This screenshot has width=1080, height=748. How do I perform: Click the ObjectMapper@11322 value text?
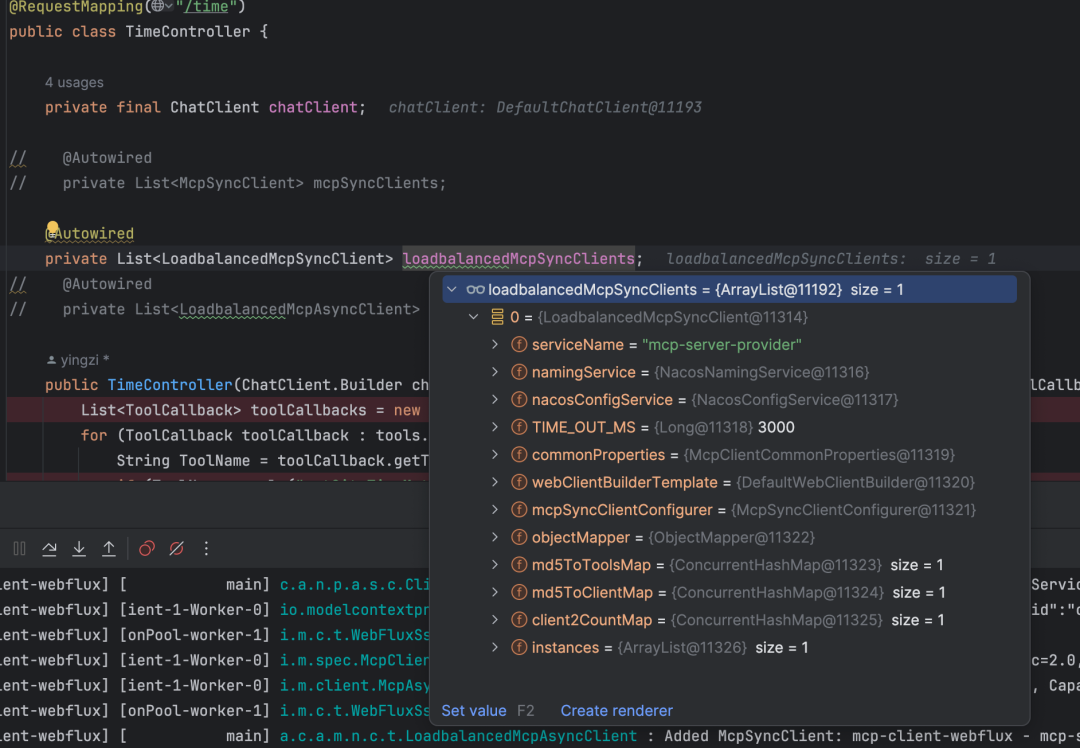(731, 537)
